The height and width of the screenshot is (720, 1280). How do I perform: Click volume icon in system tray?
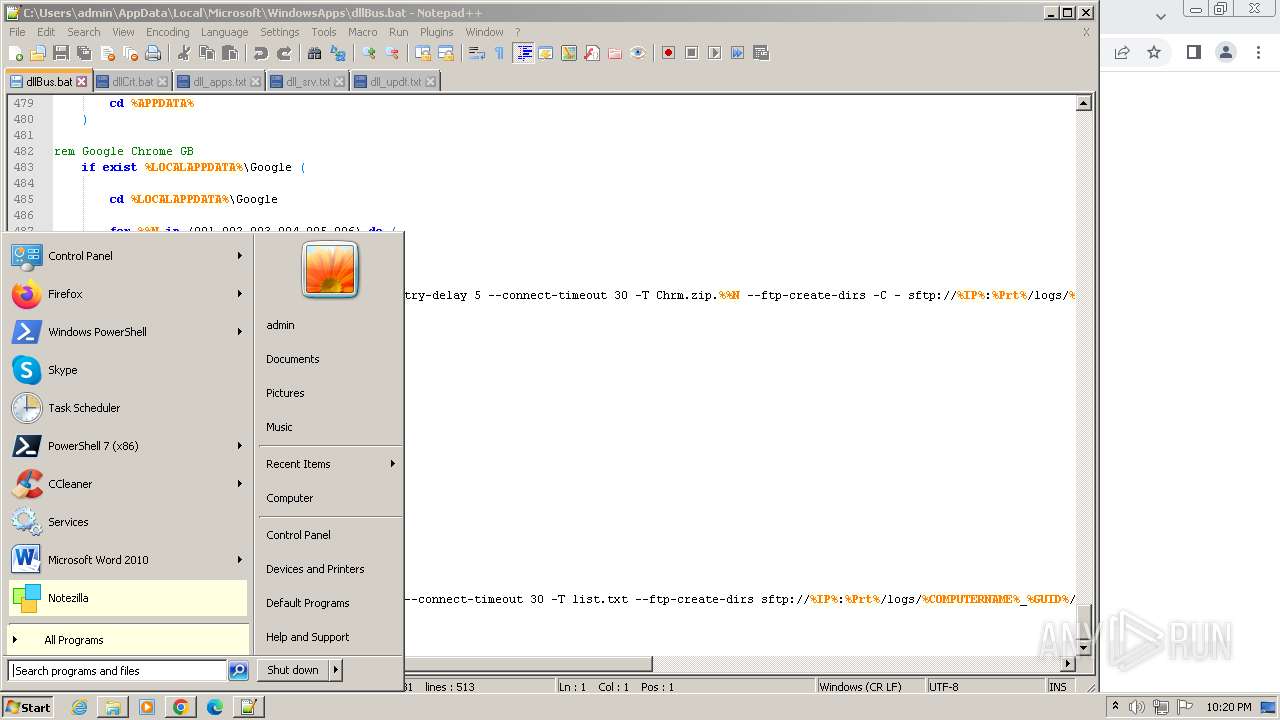1137,707
